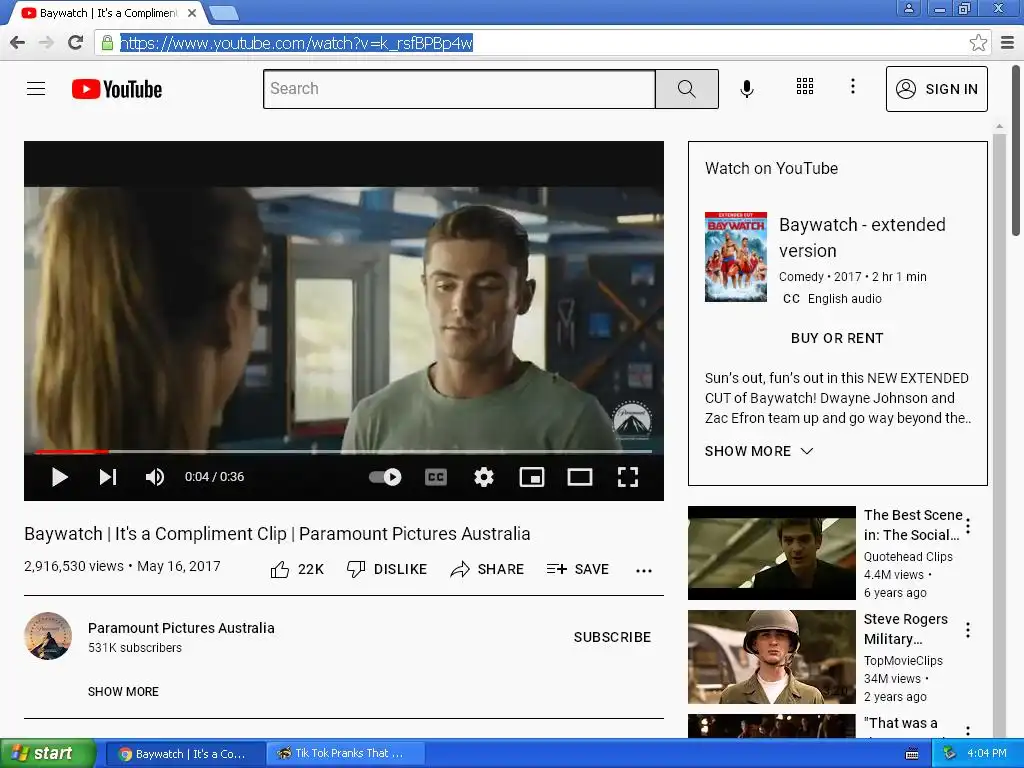
Task: Open Paramount Pictures Australia channel avatar
Action: pyautogui.click(x=48, y=636)
